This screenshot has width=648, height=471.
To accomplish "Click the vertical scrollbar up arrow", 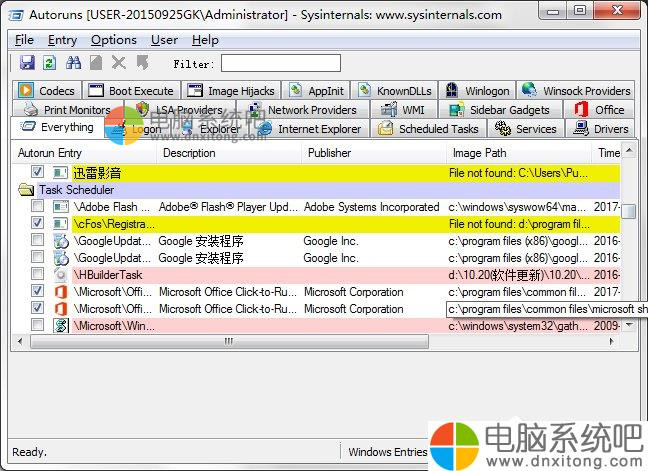I will coord(629,150).
